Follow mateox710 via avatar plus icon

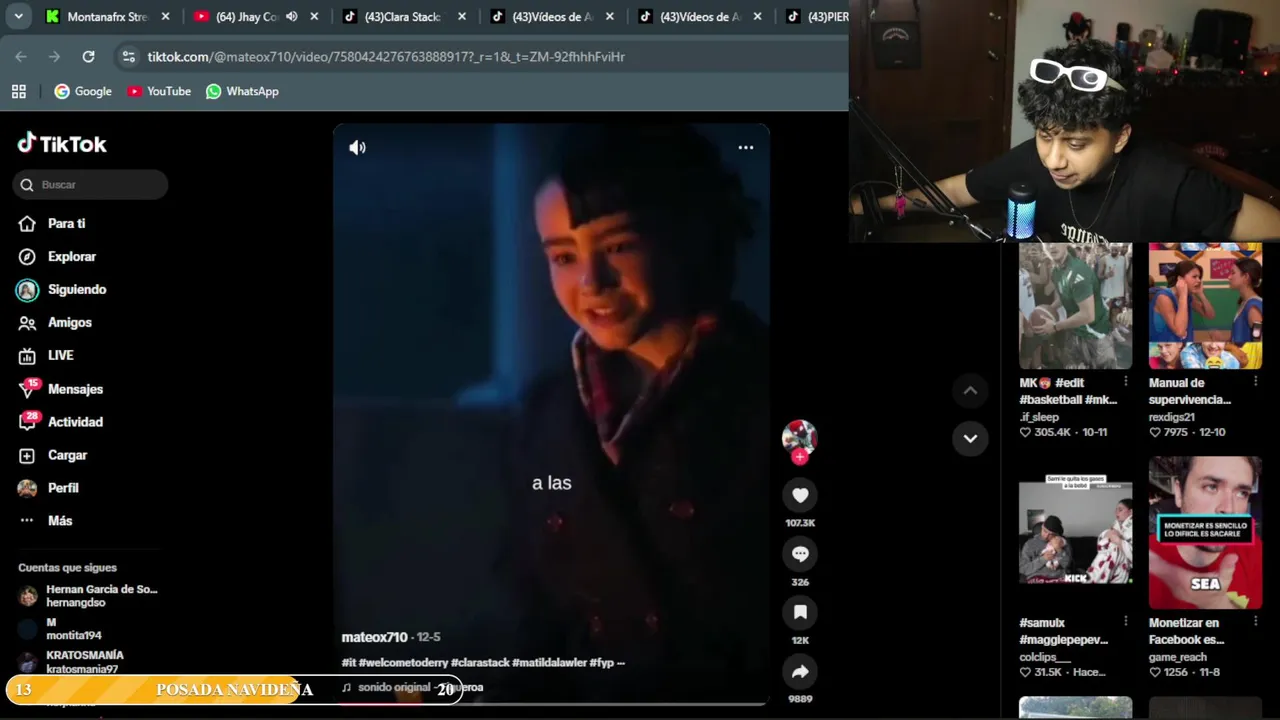point(799,457)
